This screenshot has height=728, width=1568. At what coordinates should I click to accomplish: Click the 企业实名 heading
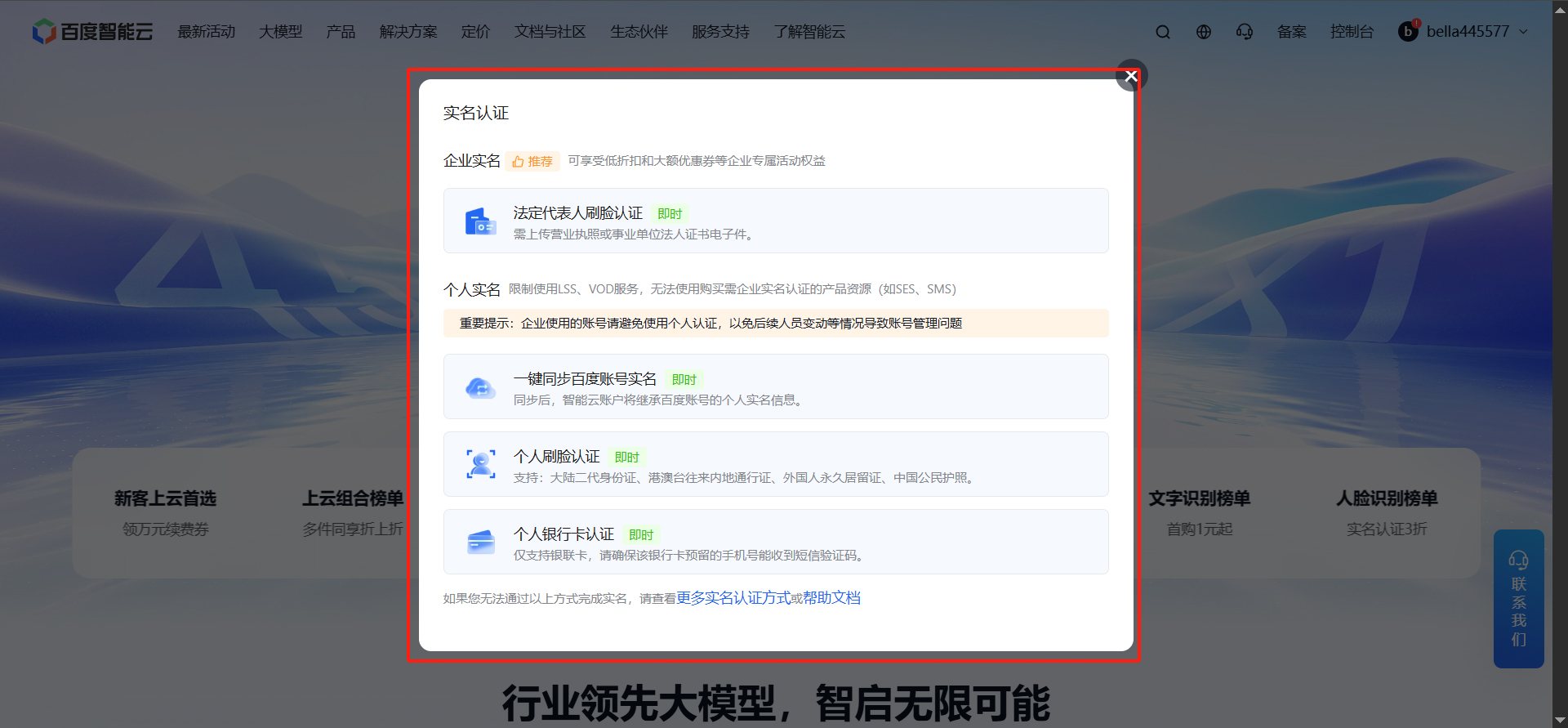pyautogui.click(x=472, y=161)
